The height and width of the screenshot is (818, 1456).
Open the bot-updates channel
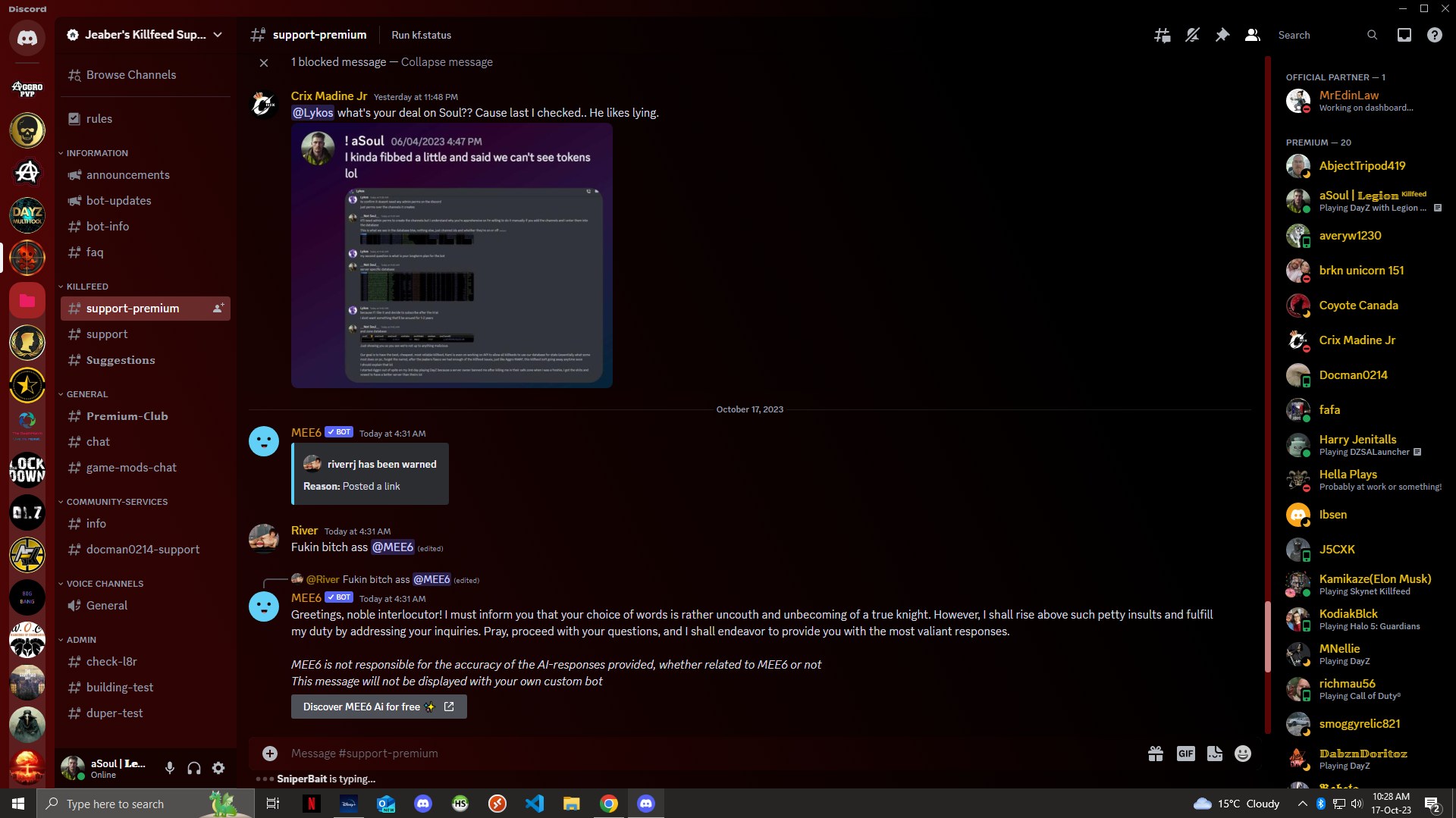click(145, 200)
